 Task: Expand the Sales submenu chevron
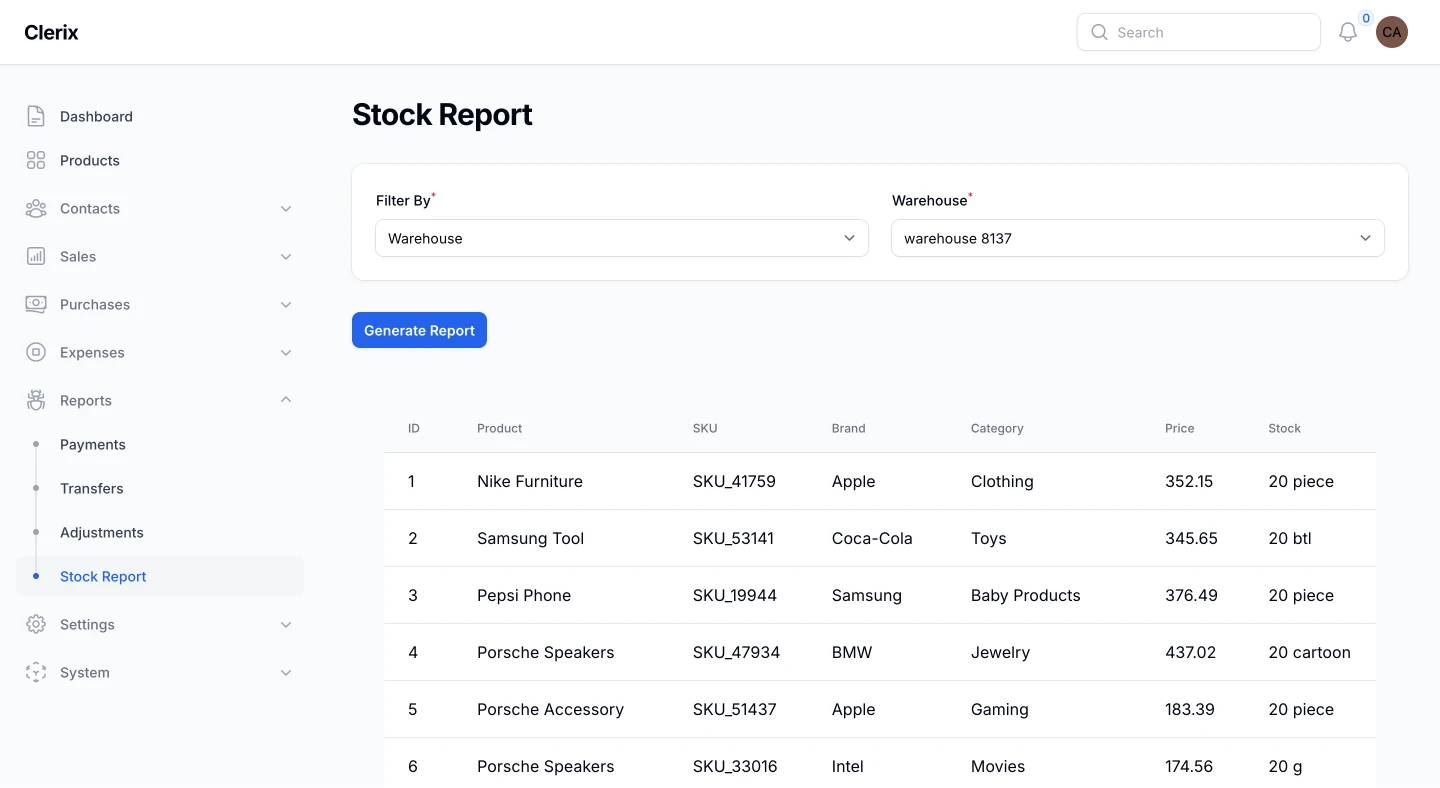point(286,256)
